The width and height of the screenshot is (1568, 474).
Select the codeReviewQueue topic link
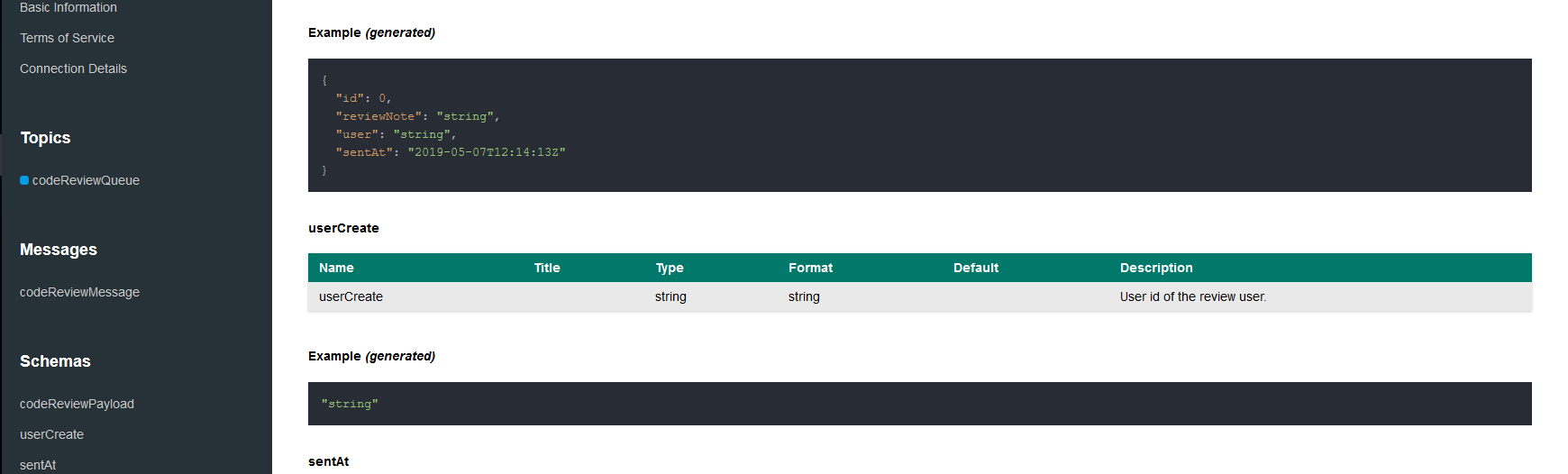click(x=86, y=180)
